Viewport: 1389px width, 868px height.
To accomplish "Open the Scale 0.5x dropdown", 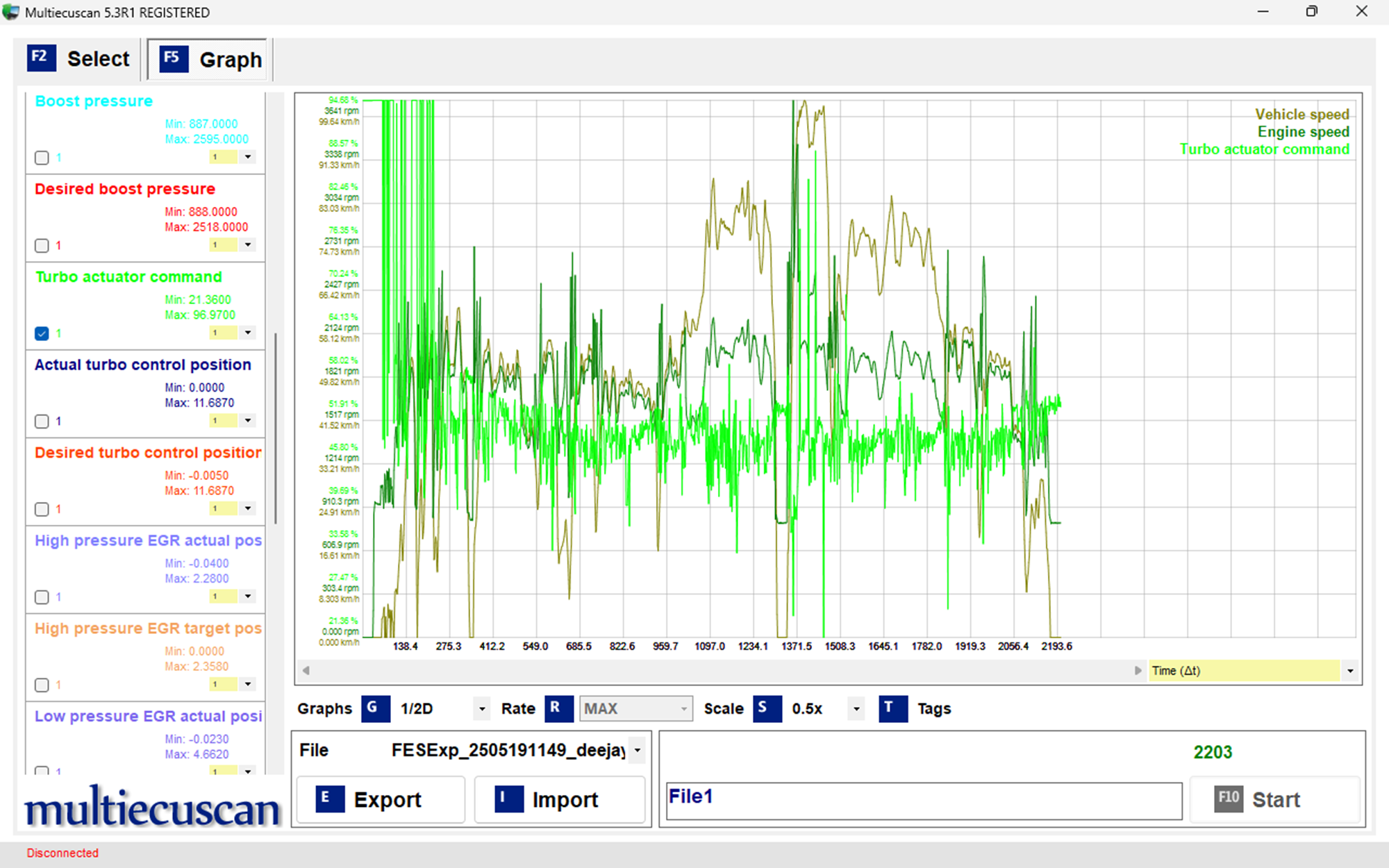I will pyautogui.click(x=856, y=709).
